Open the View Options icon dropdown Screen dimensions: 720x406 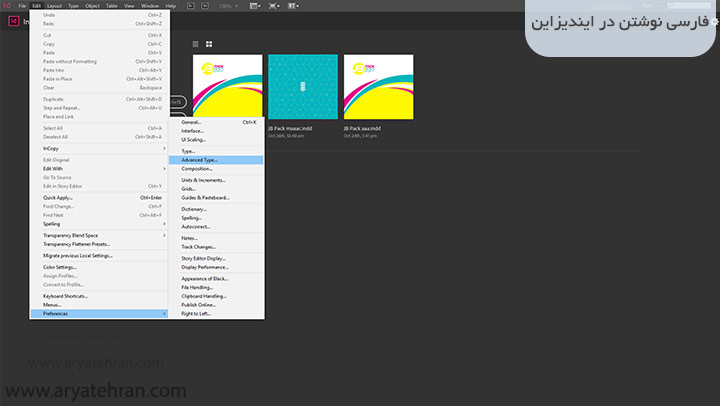pyautogui.click(x=256, y=6)
